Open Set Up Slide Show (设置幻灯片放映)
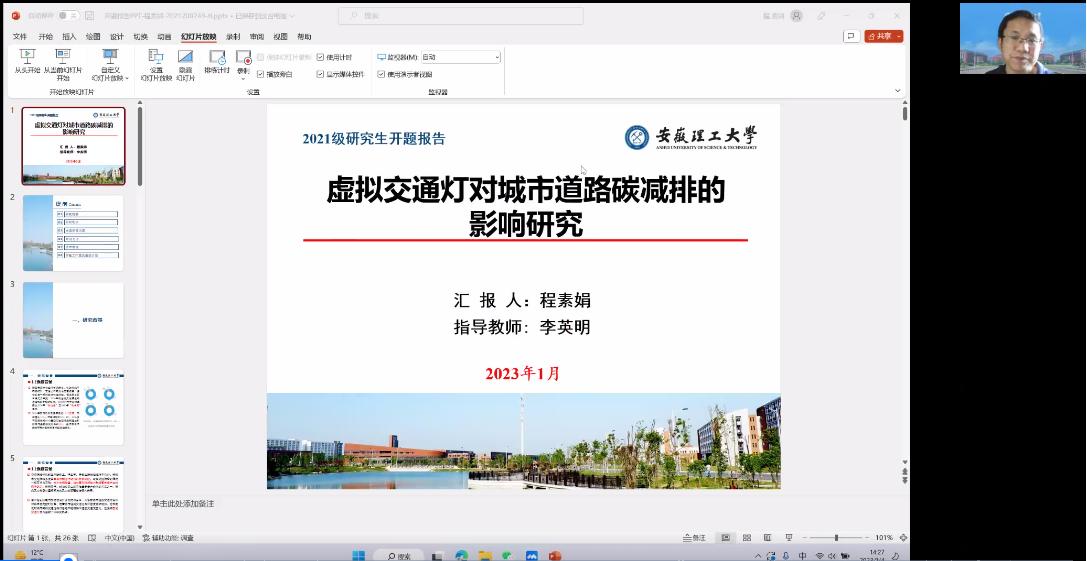This screenshot has width=1087, height=561. click(x=156, y=58)
